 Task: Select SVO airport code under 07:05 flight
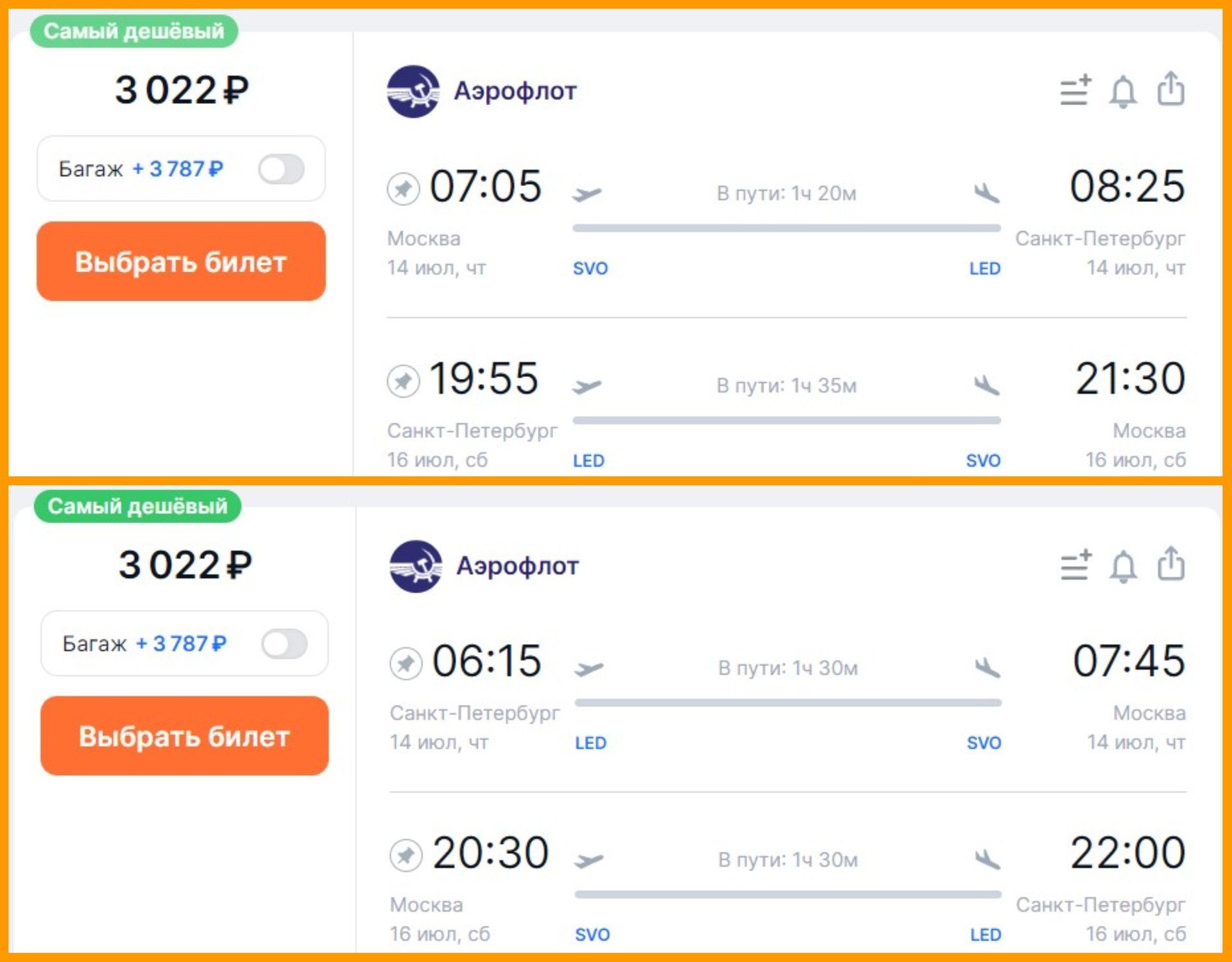[x=590, y=268]
